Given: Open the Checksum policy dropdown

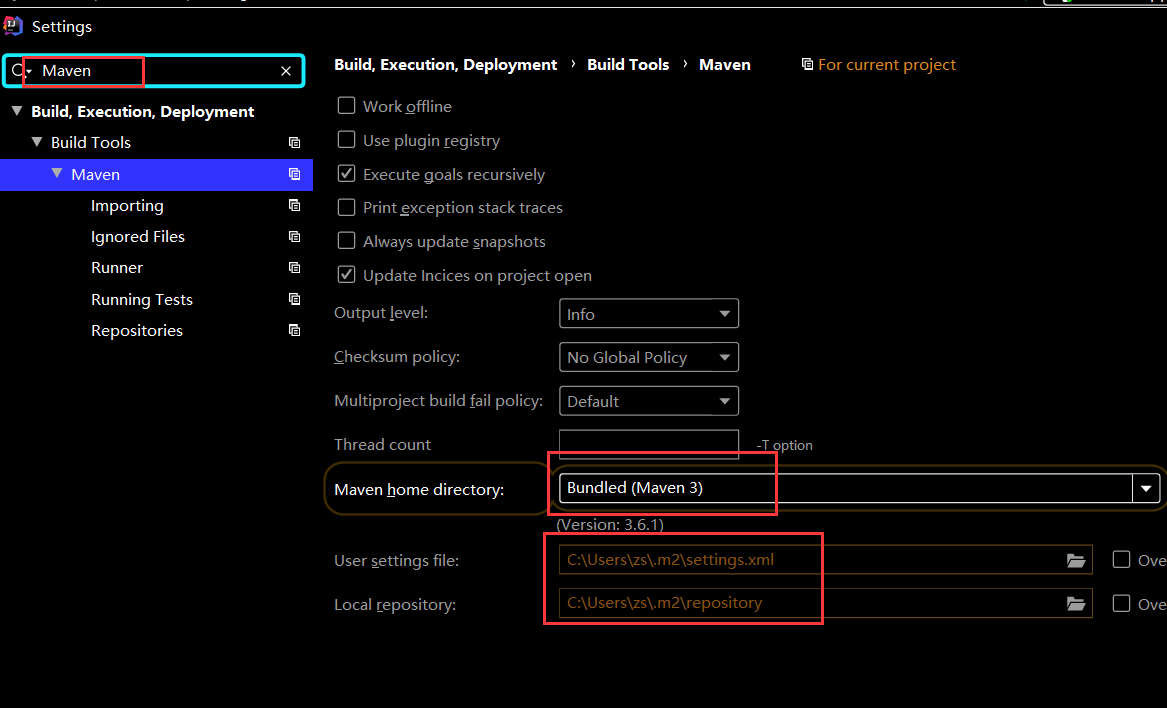Looking at the screenshot, I should click(649, 357).
